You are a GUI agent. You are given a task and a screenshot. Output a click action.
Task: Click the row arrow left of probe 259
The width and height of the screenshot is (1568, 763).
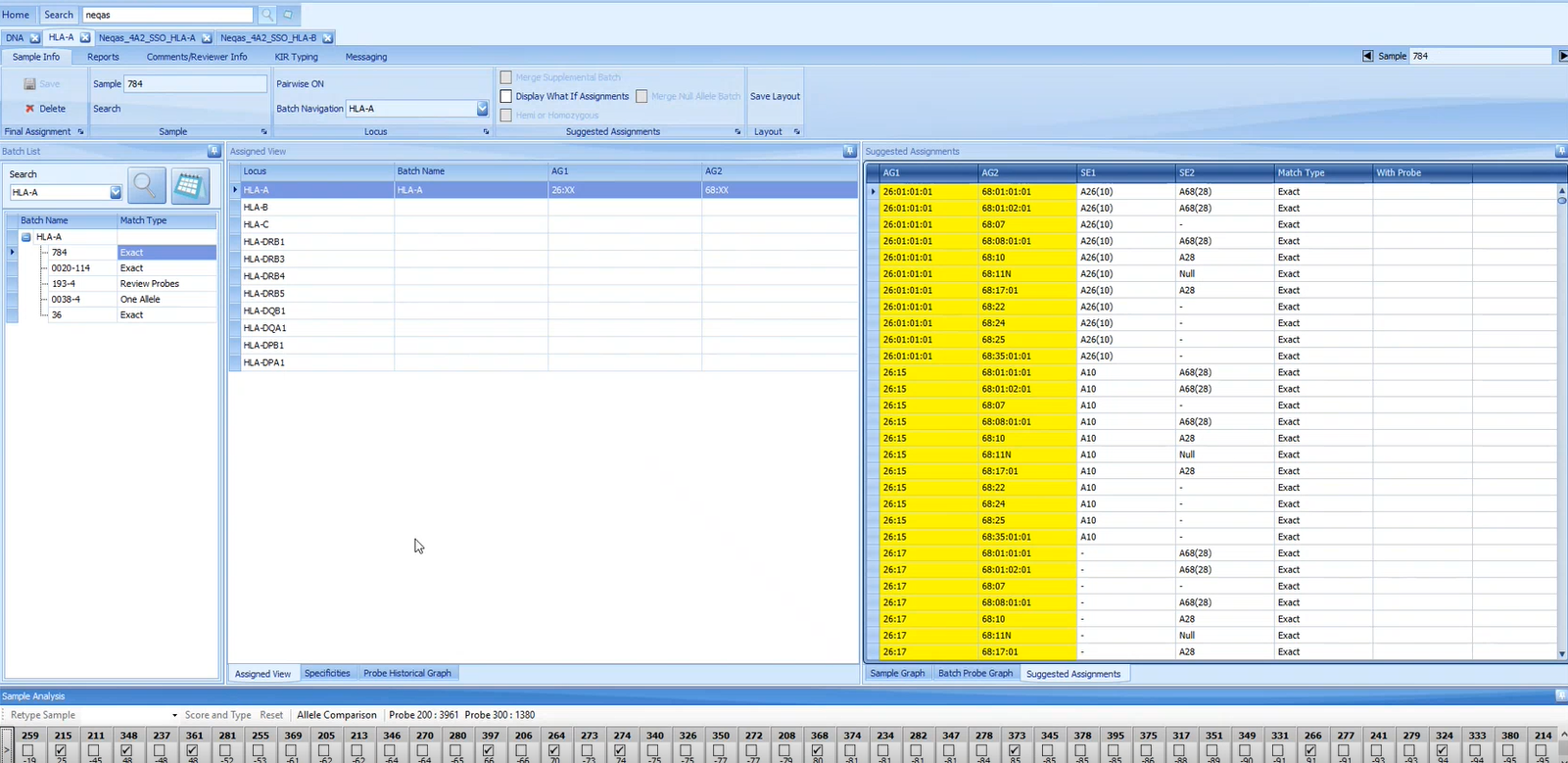[x=6, y=748]
